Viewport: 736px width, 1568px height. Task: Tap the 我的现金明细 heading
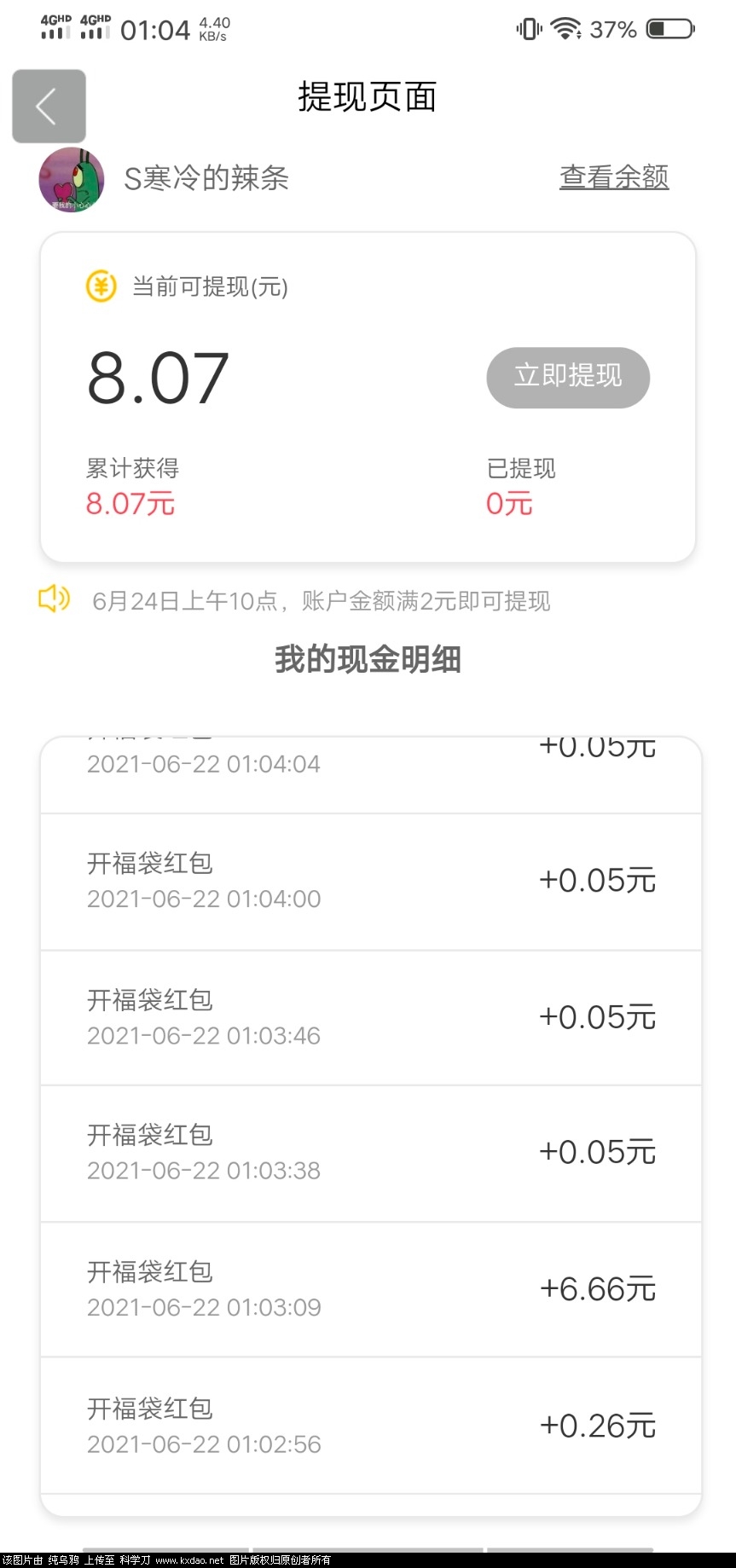pyautogui.click(x=368, y=659)
